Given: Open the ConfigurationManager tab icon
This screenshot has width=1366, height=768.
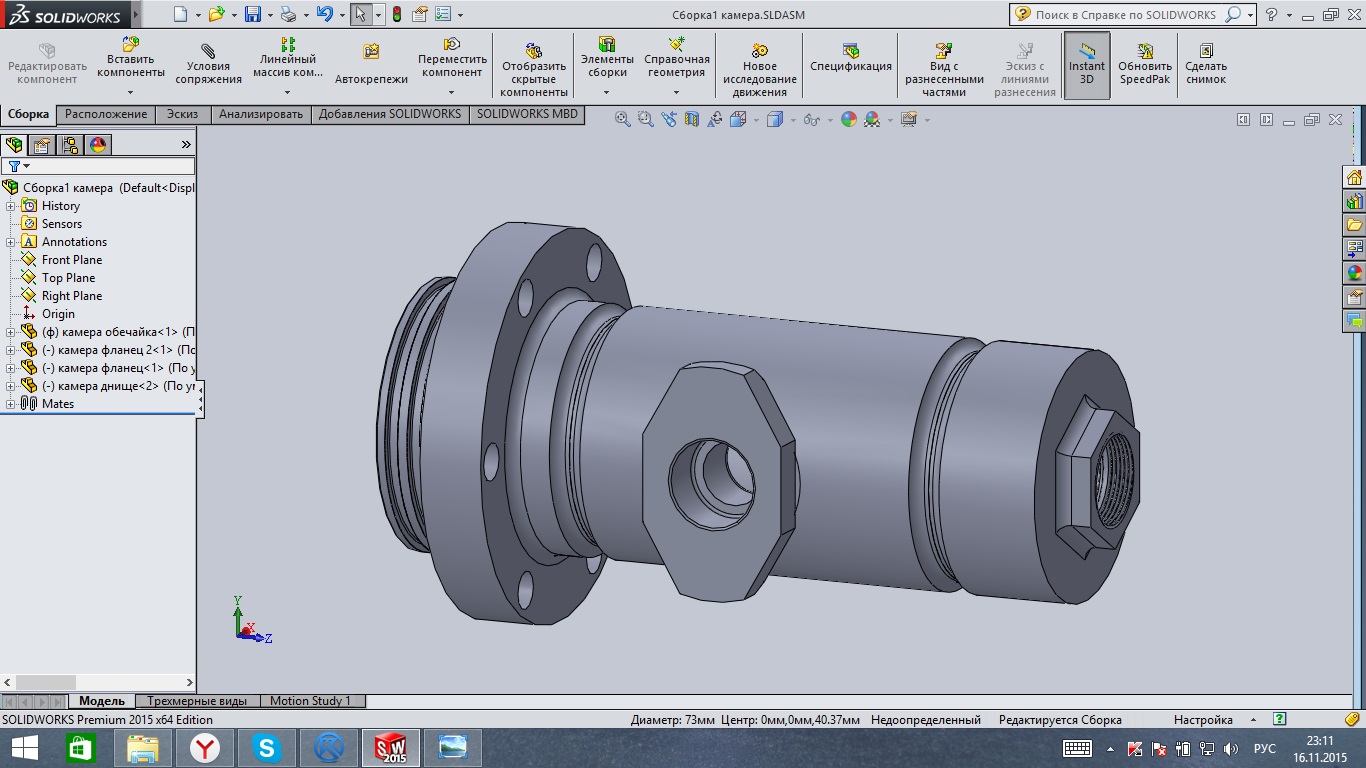Looking at the screenshot, I should pyautogui.click(x=70, y=145).
